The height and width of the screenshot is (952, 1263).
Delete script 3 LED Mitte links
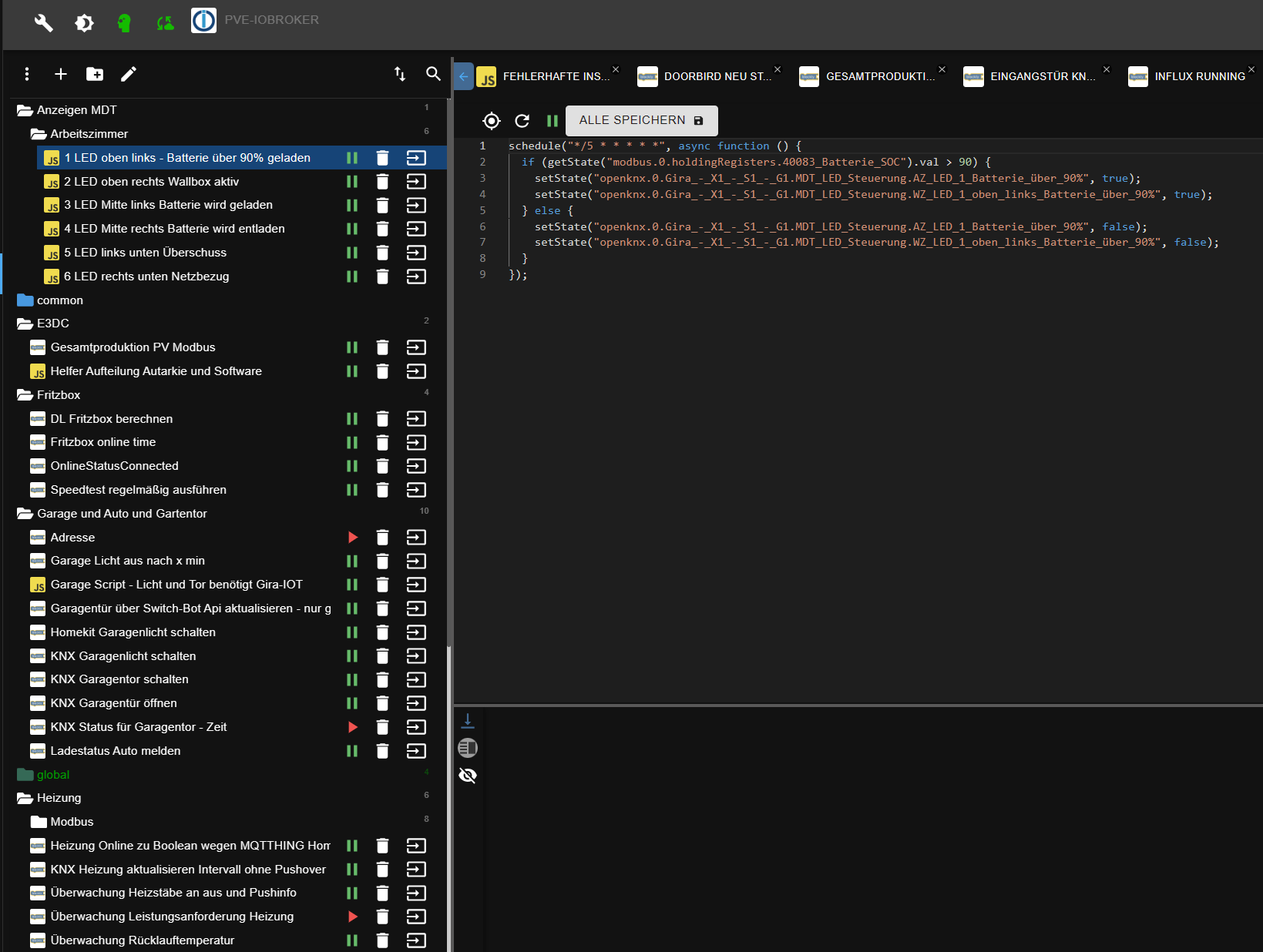tap(382, 206)
